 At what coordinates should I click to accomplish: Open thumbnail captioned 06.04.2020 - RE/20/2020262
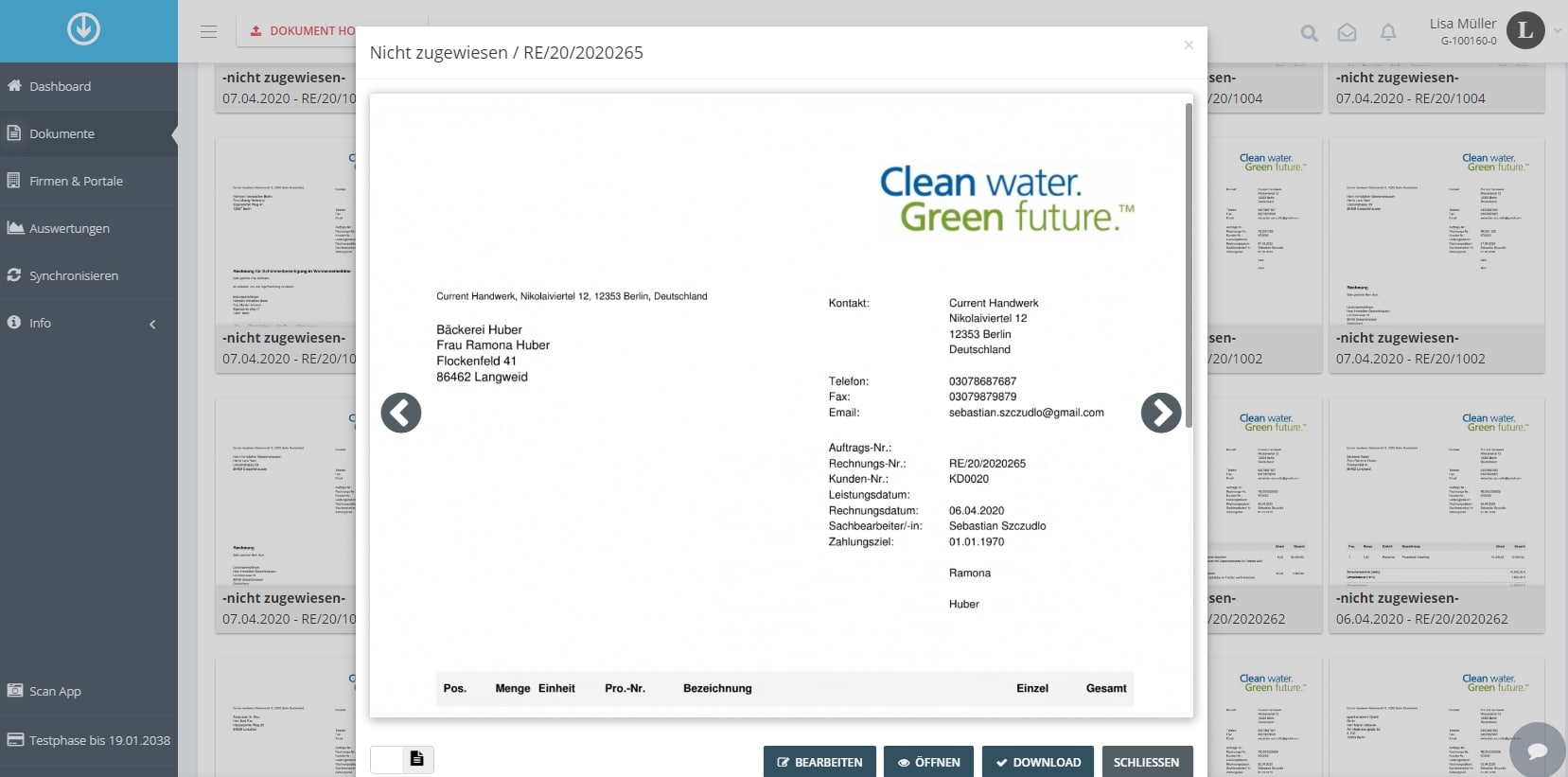tap(1436, 516)
